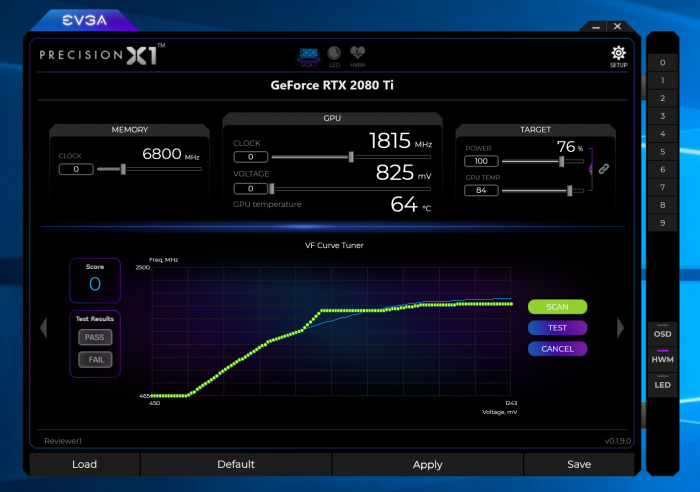The width and height of the screenshot is (700, 492).
Task: Open the HWM heart monitor icon
Action: (x=358, y=57)
